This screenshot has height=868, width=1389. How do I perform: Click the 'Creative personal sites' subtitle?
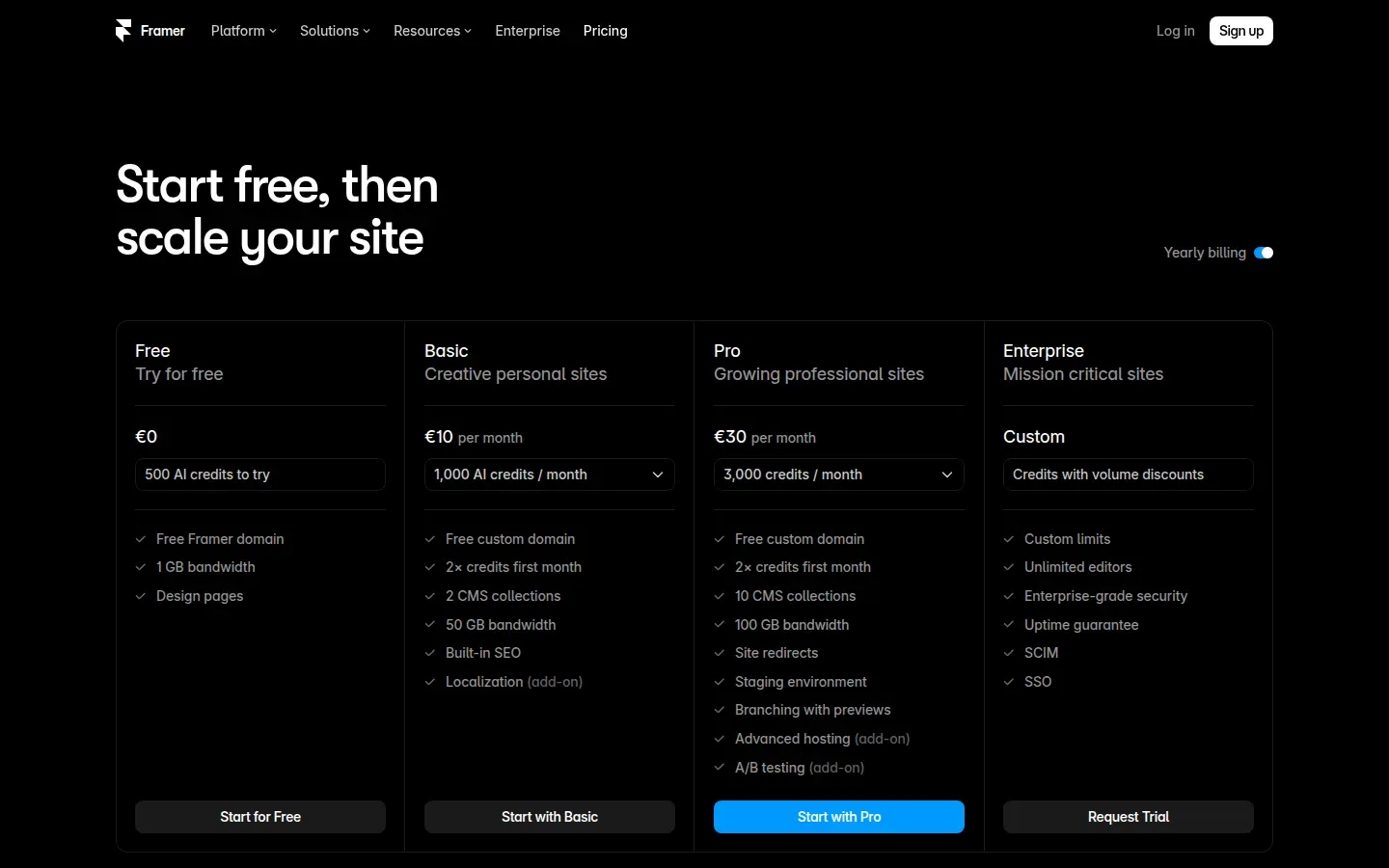pyautogui.click(x=515, y=374)
